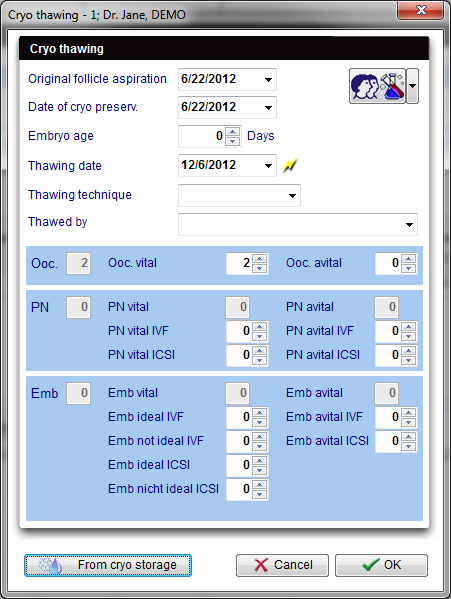Close the Cryo thawing window
451x599 pixels.
click(420, 10)
